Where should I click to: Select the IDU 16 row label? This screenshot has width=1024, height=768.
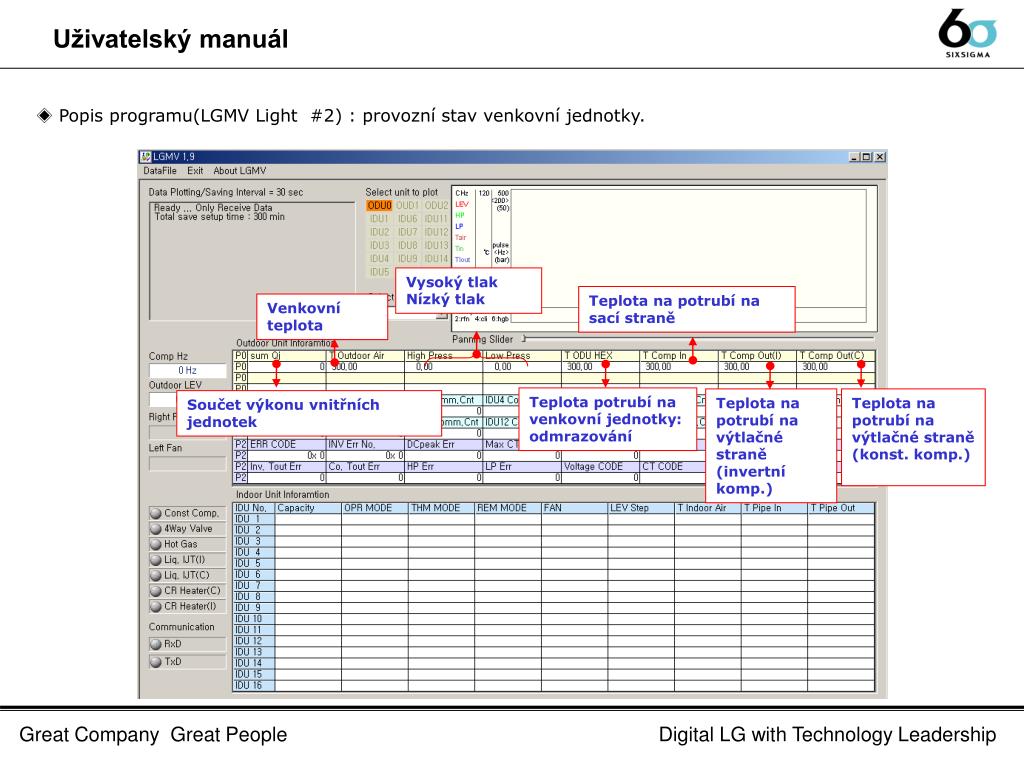[x=254, y=686]
